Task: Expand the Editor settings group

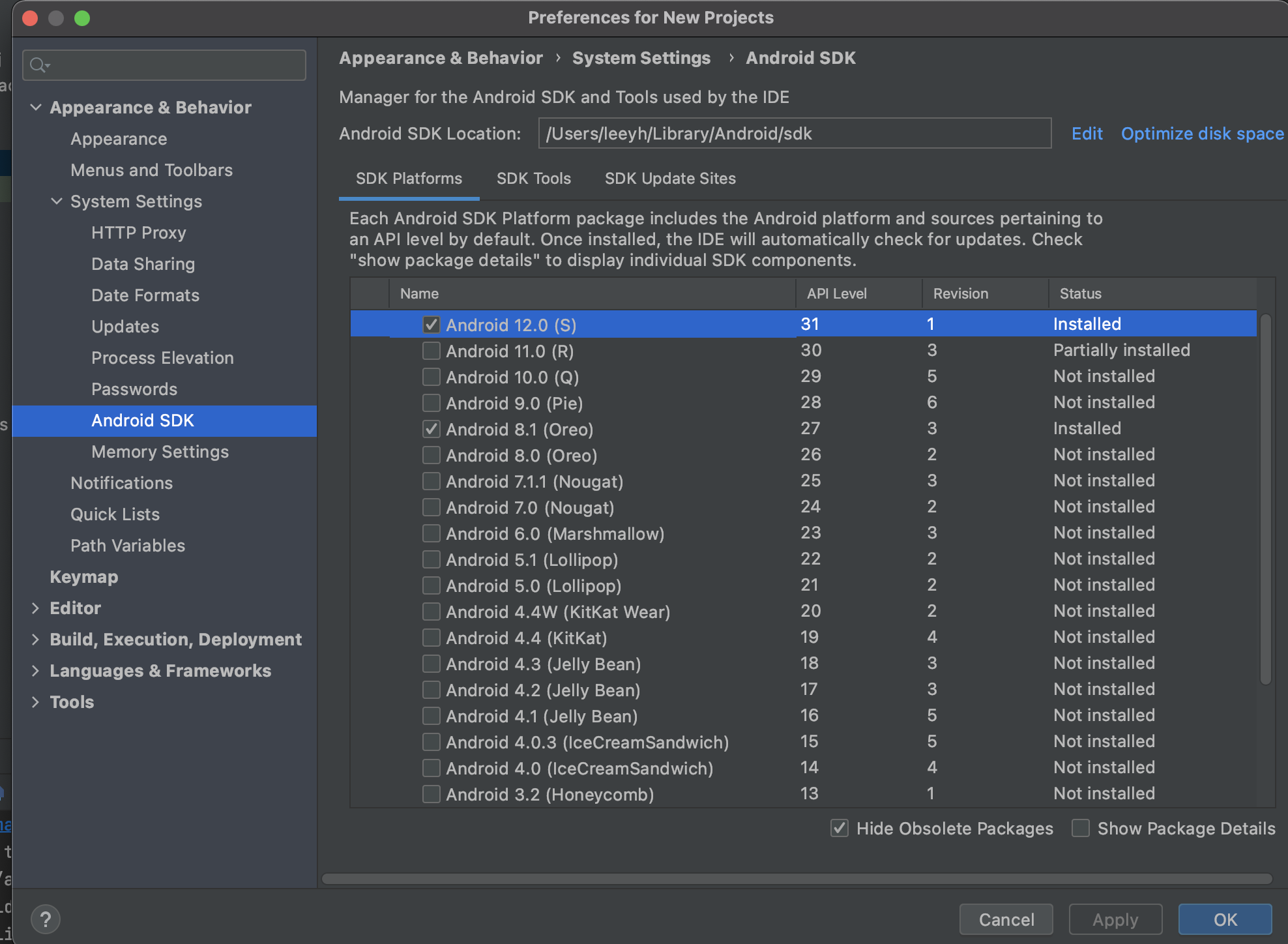Action: pos(37,608)
